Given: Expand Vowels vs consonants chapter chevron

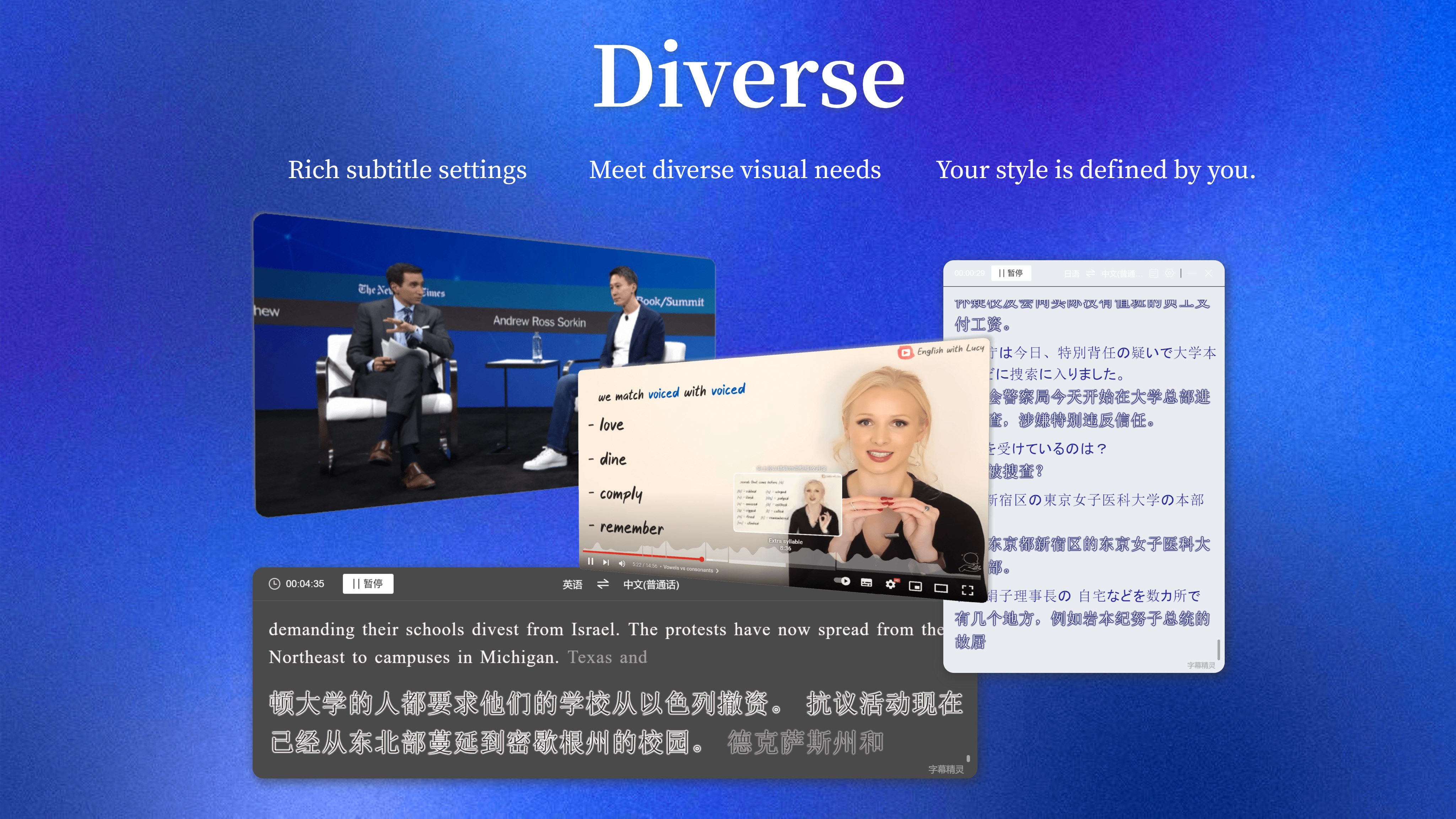Looking at the screenshot, I should [717, 571].
